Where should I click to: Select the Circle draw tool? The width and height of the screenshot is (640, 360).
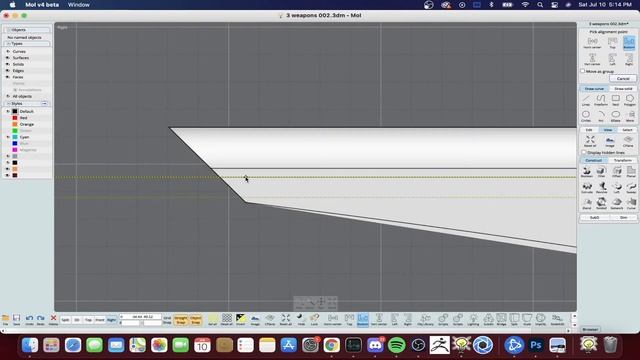tap(586, 116)
